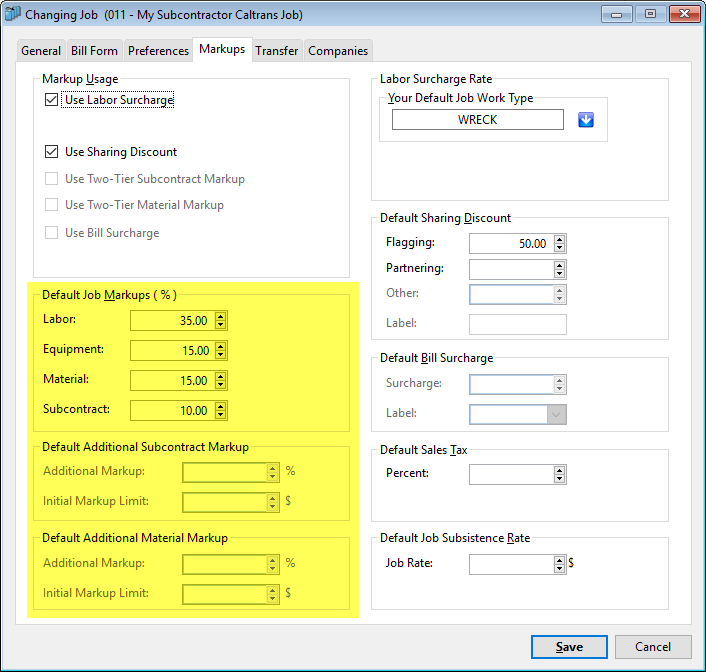Toggle Use Two-Tier Material Markup checkbox
Viewport: 706px width, 672px height.
coord(51,205)
